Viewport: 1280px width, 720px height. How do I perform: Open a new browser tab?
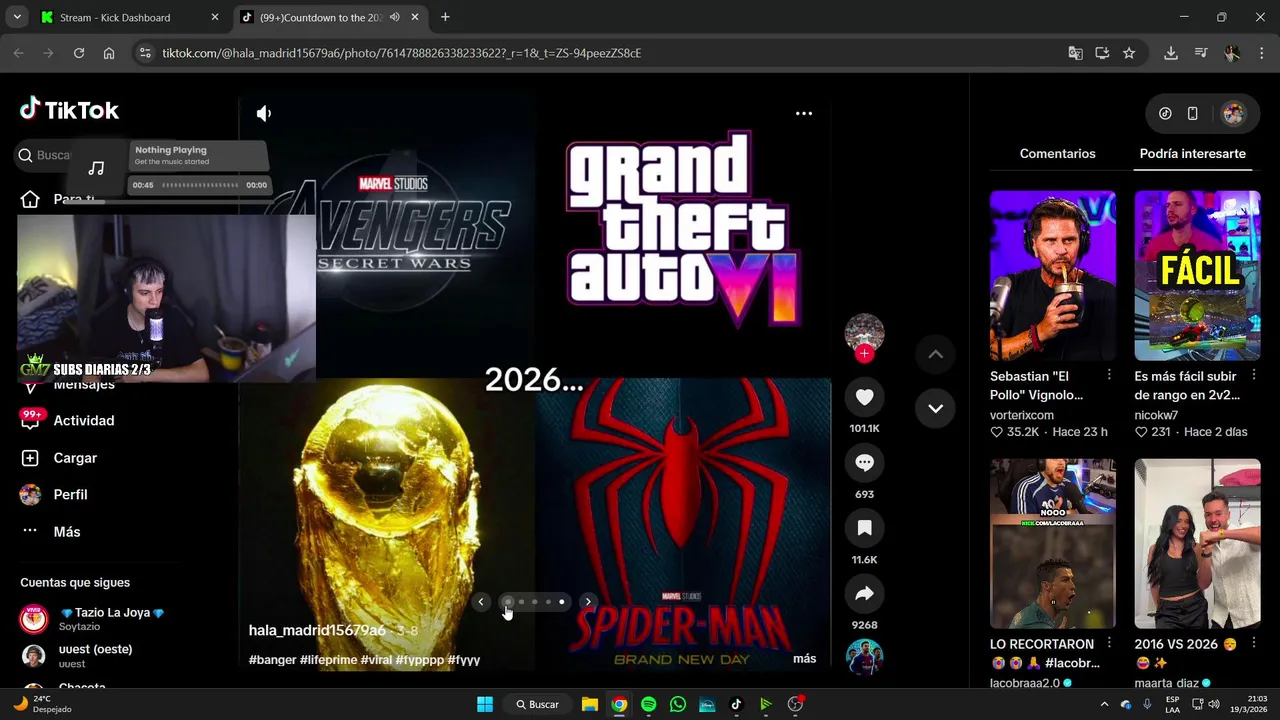point(445,17)
